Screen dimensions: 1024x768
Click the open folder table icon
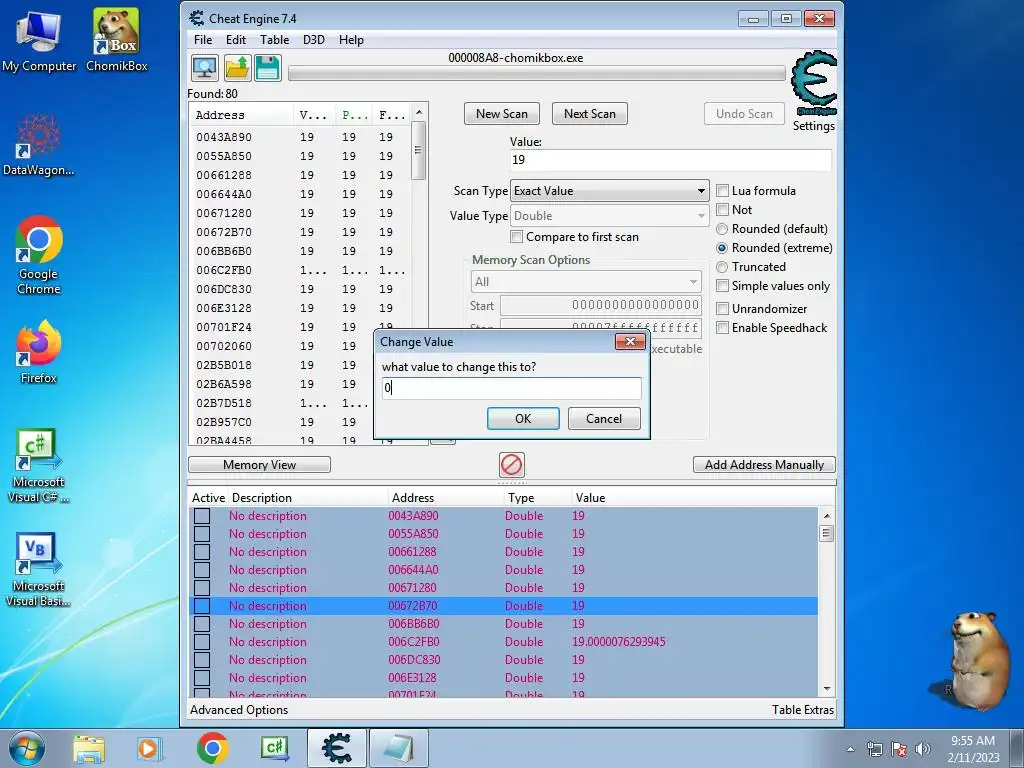(x=237, y=68)
